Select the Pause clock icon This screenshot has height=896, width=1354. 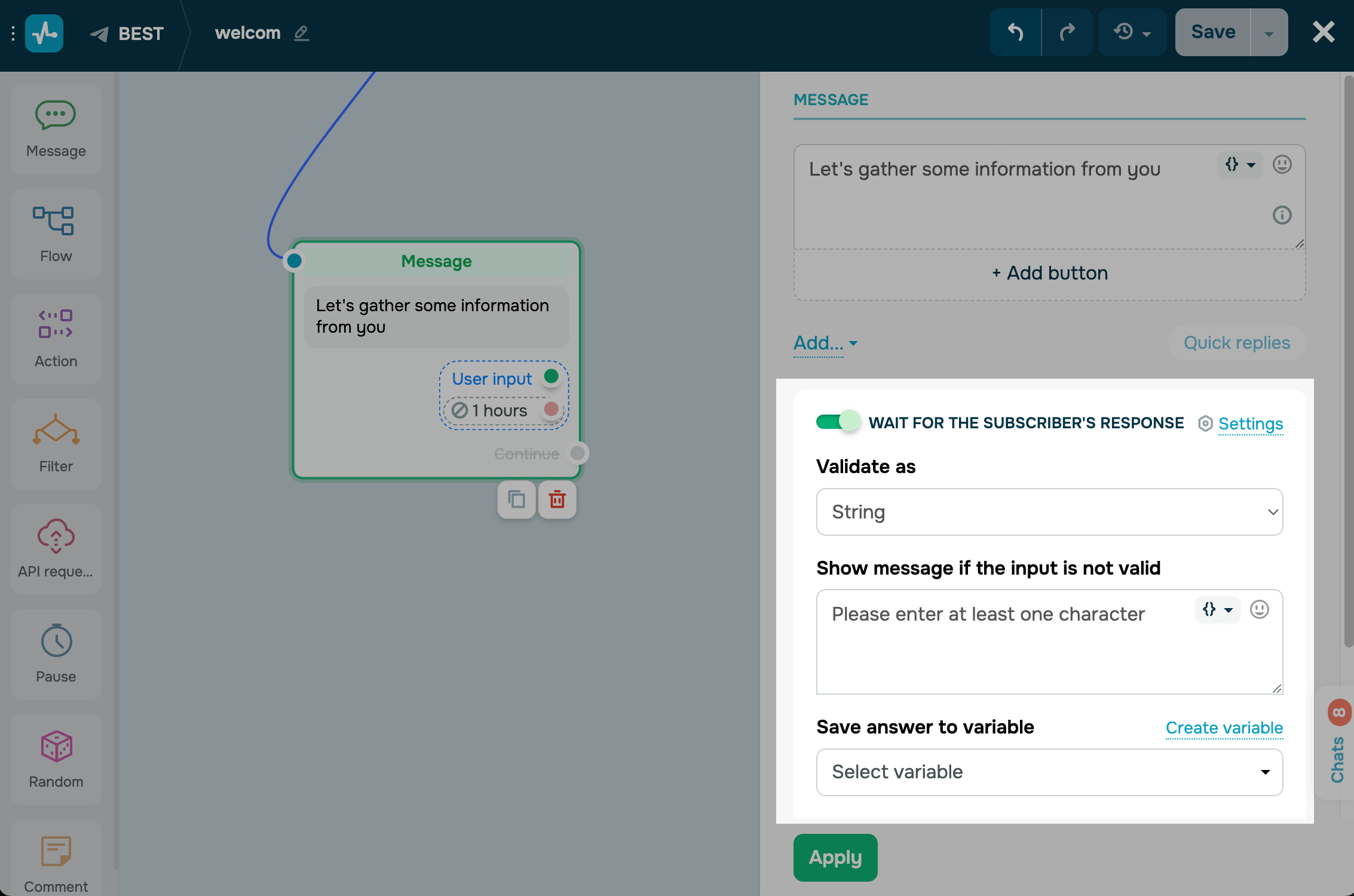coord(56,641)
